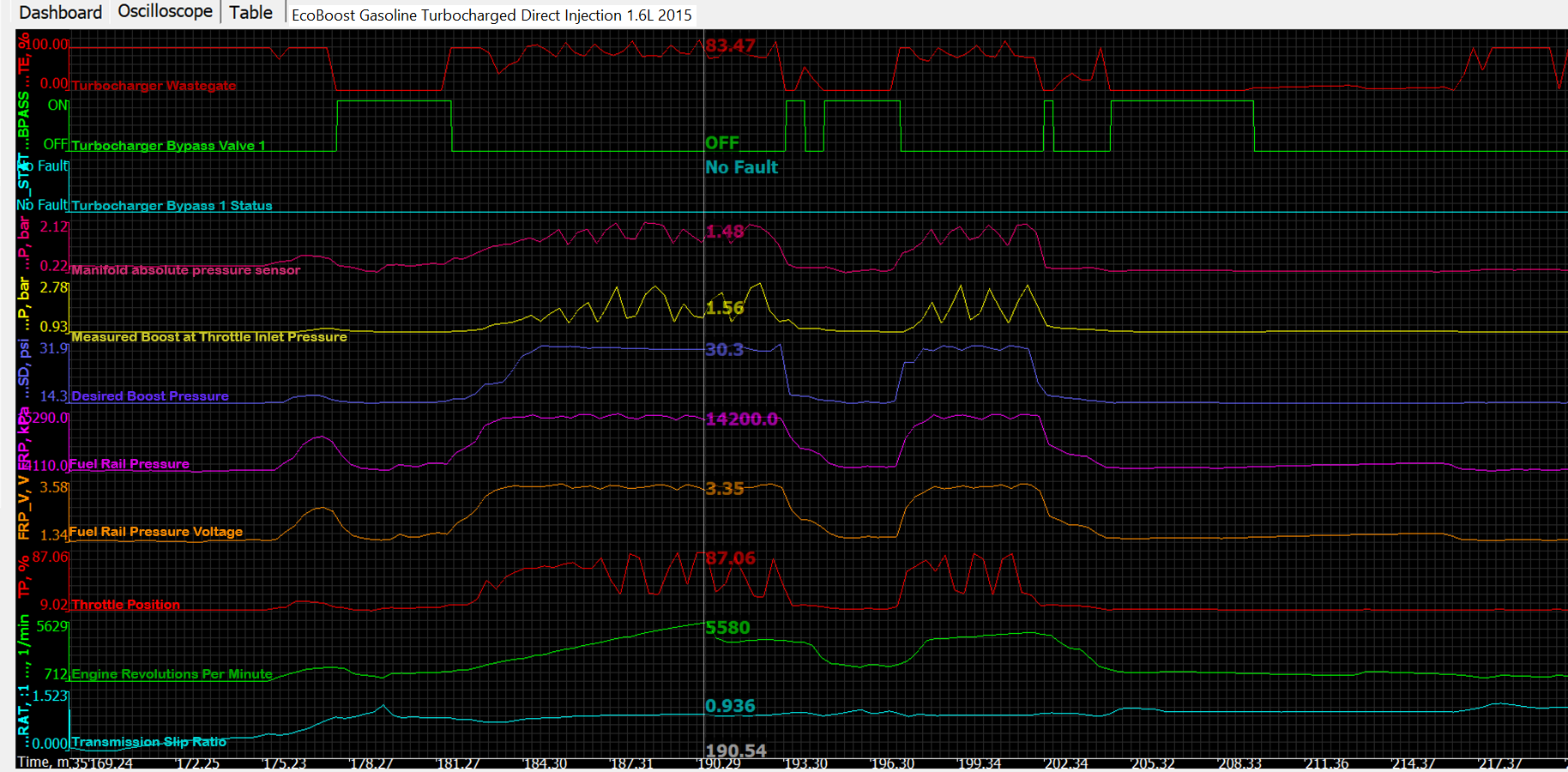Click the cursor time readout 190.54
The width and height of the screenshot is (1568, 772).
click(x=736, y=751)
